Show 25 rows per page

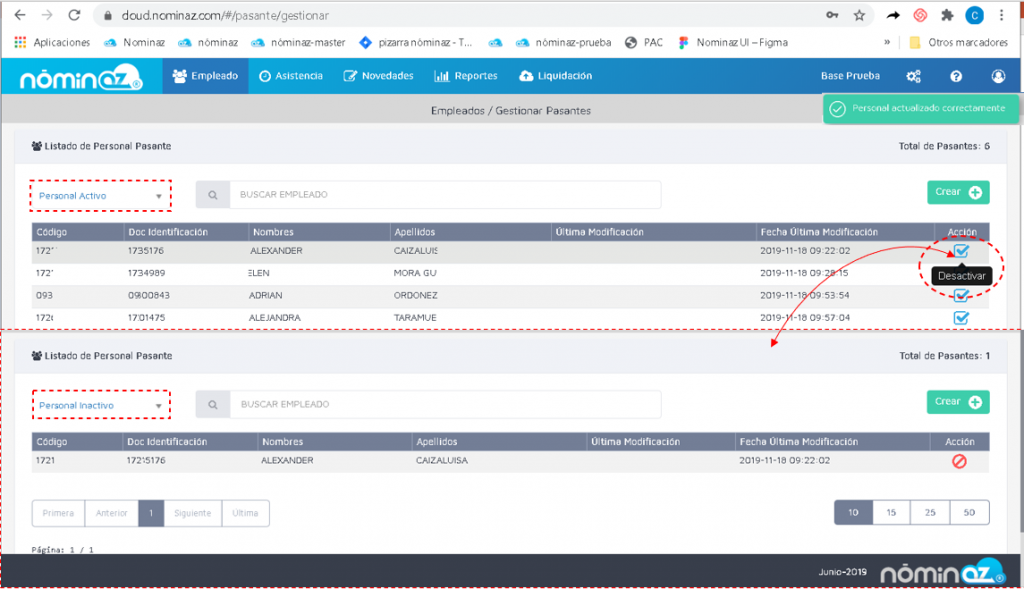930,513
